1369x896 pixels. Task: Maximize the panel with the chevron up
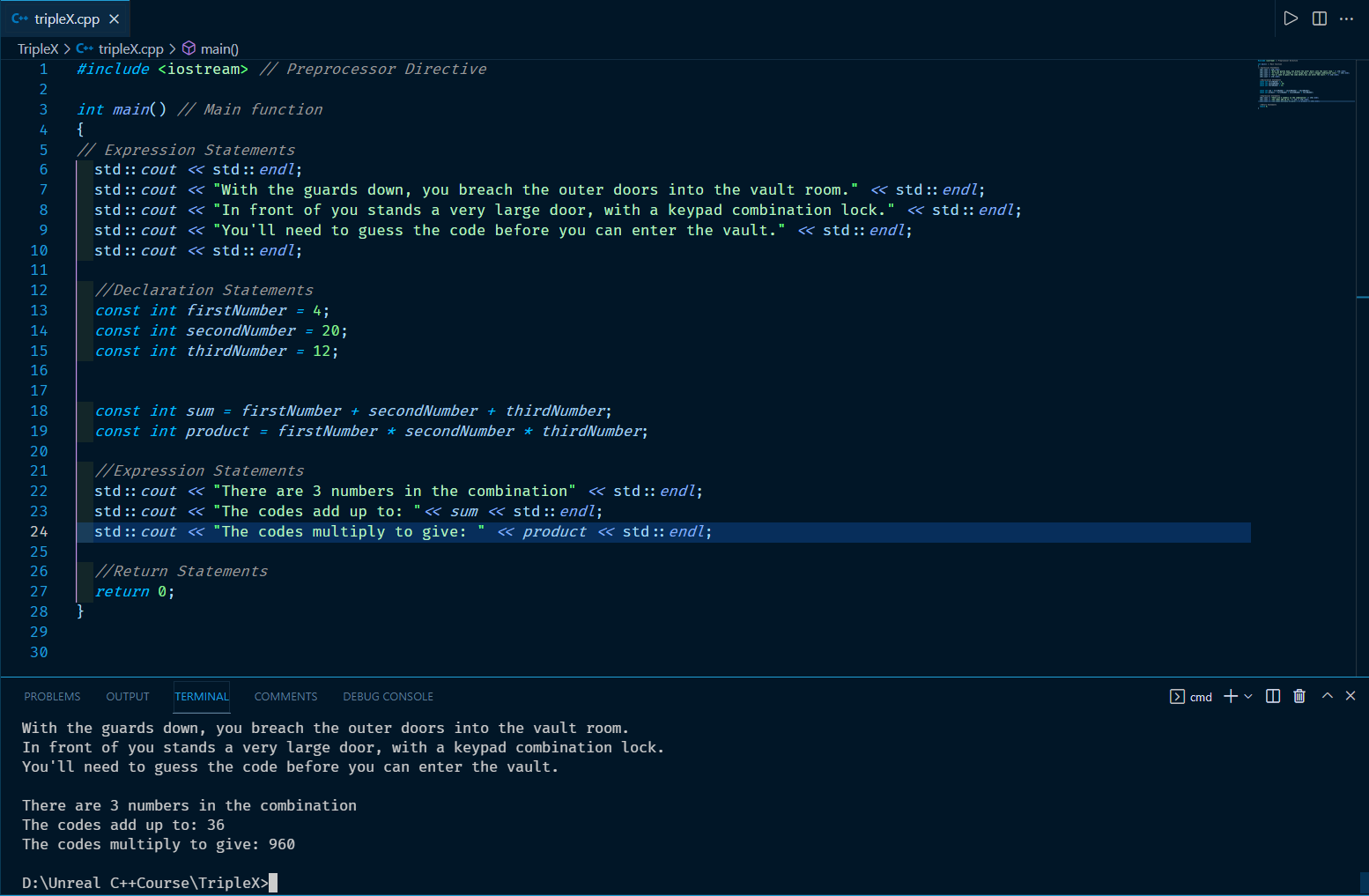pyautogui.click(x=1327, y=696)
